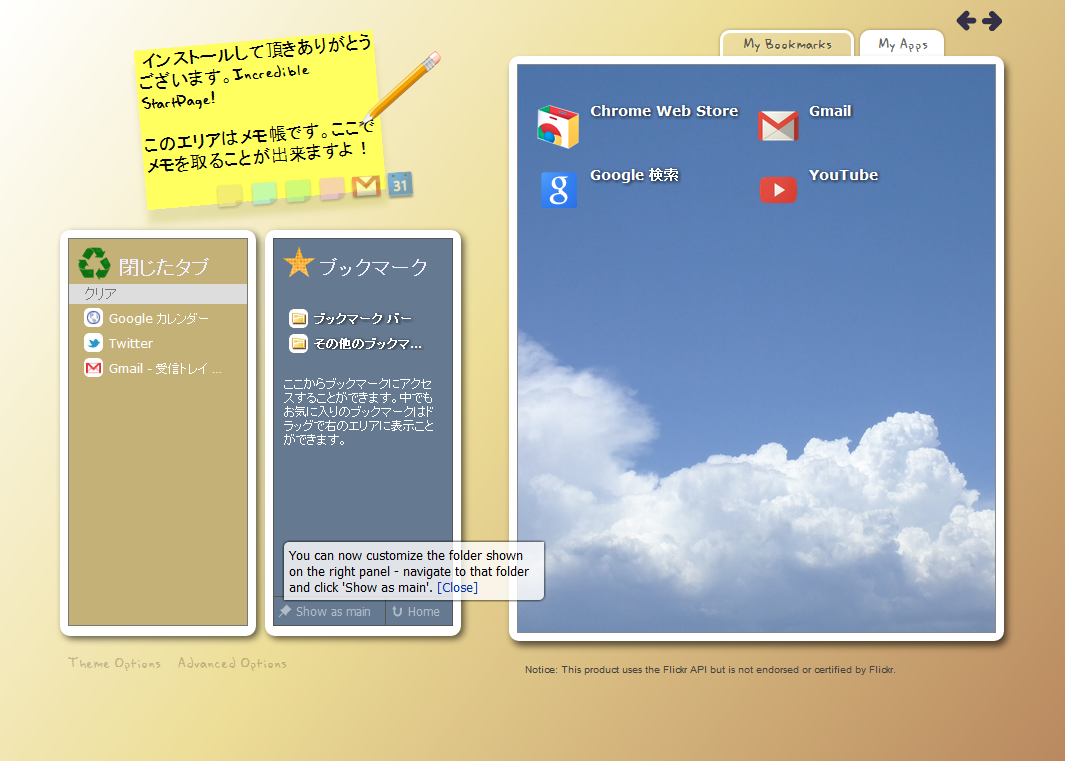Clear closed tabs with クリア
Viewport: 1065px width, 761px height.
point(158,294)
